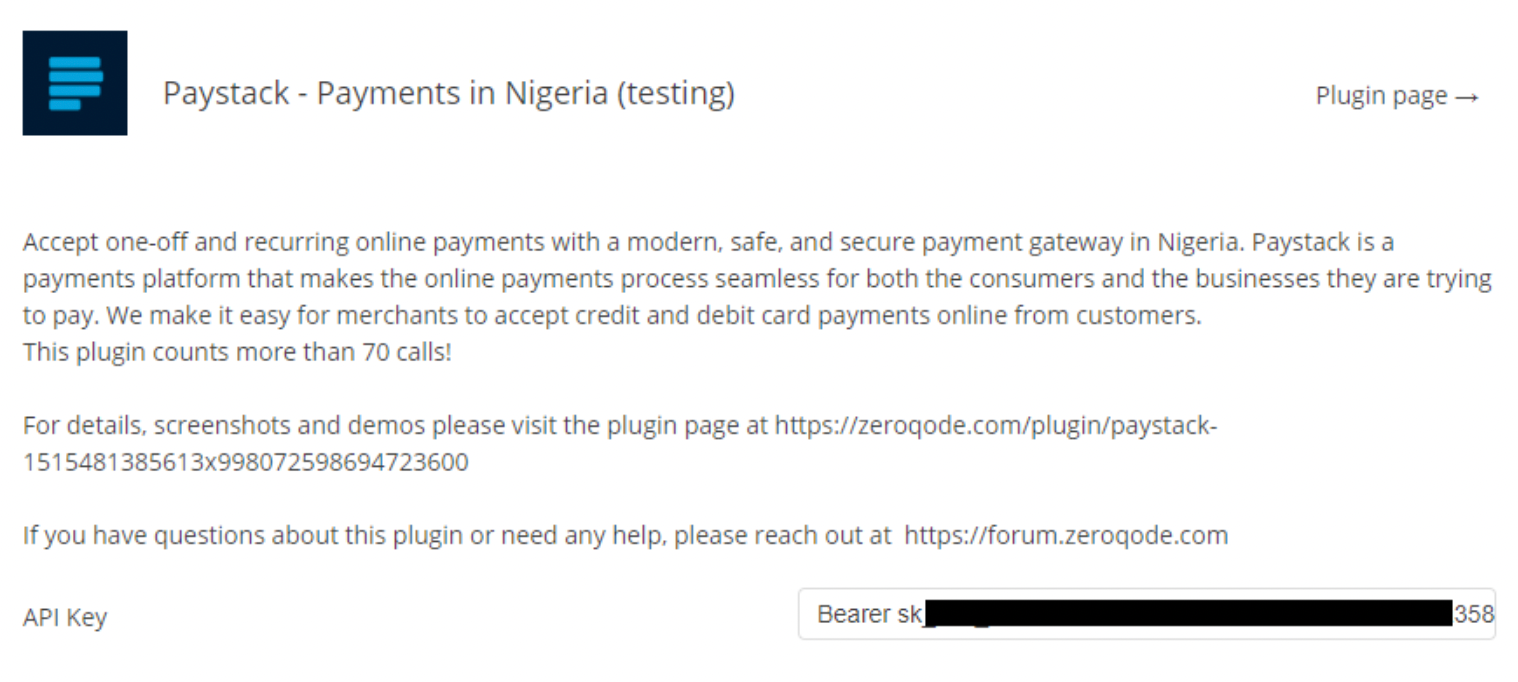Click the arrow beside Plugin page
Screen dimensions: 1518x682
coord(1467,97)
